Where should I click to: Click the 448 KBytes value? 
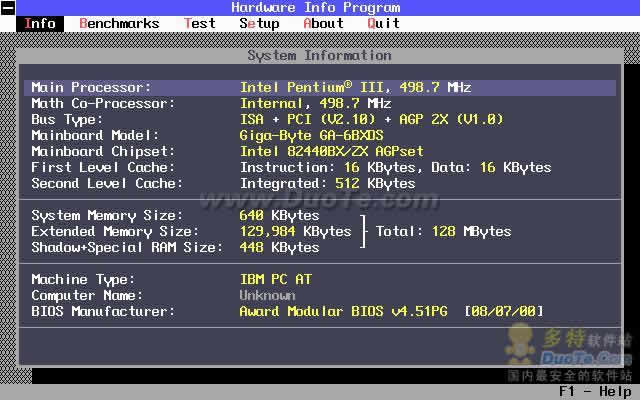click(280, 247)
